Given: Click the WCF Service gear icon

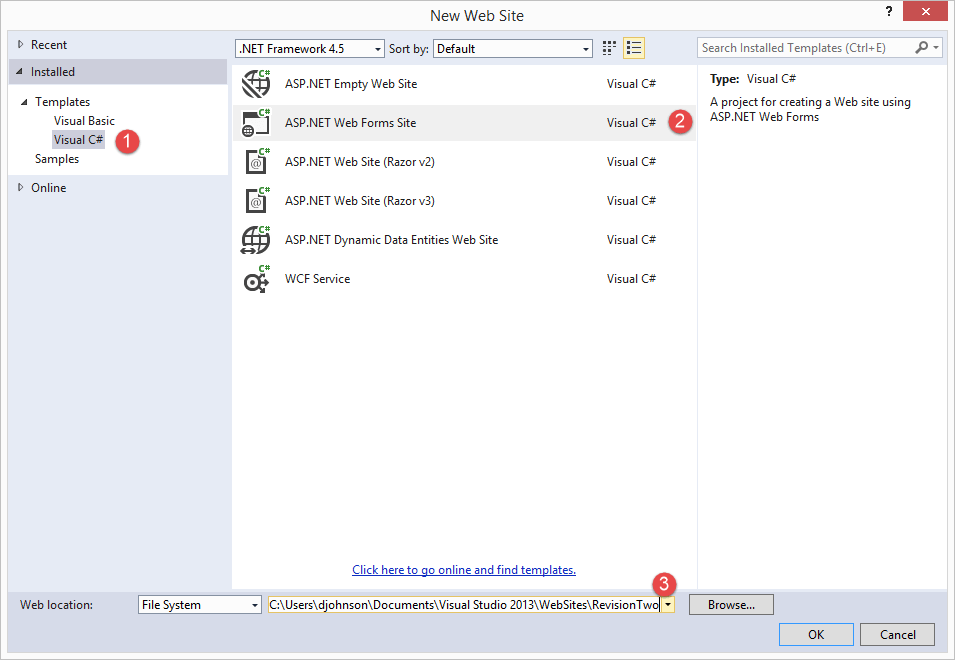Looking at the screenshot, I should pyautogui.click(x=256, y=279).
